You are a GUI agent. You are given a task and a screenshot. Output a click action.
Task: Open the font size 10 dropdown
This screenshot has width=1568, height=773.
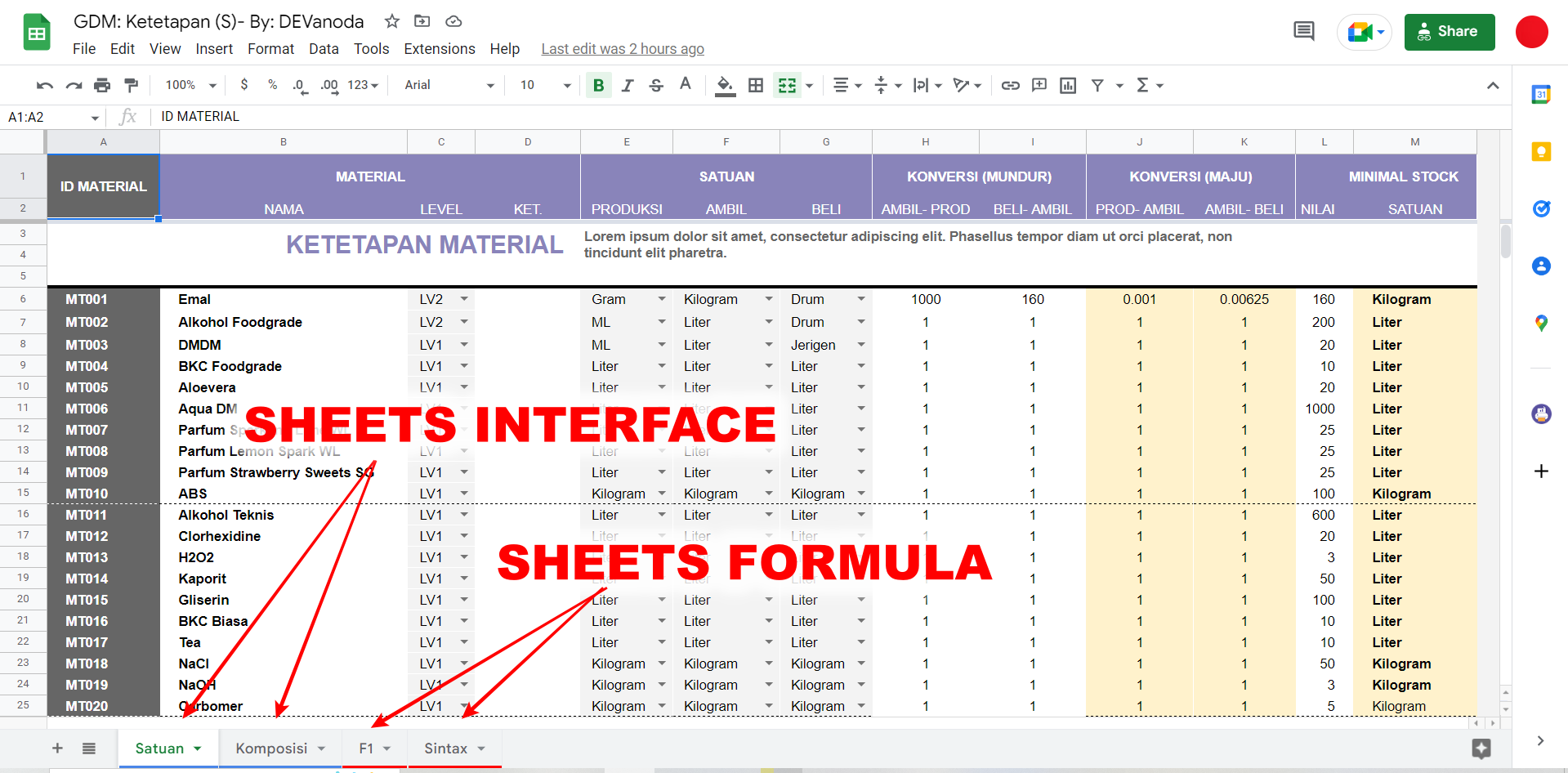click(545, 85)
